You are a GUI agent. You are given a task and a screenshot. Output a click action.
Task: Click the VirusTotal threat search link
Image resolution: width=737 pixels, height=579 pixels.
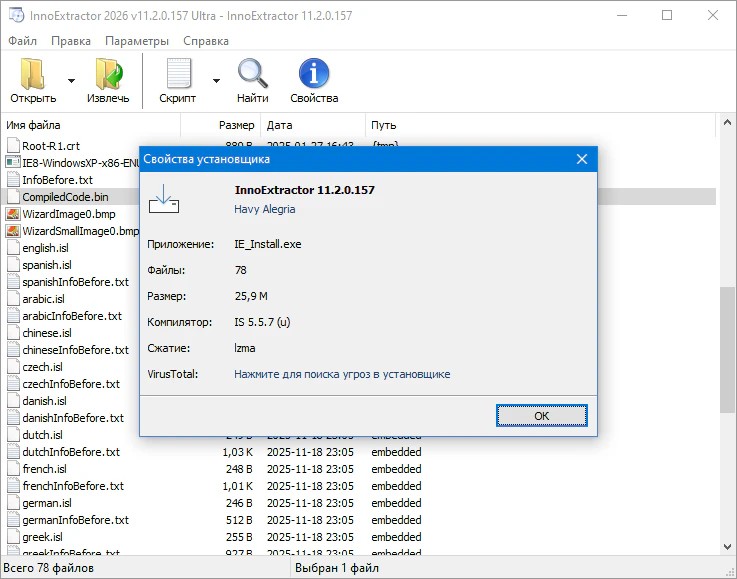(342, 374)
